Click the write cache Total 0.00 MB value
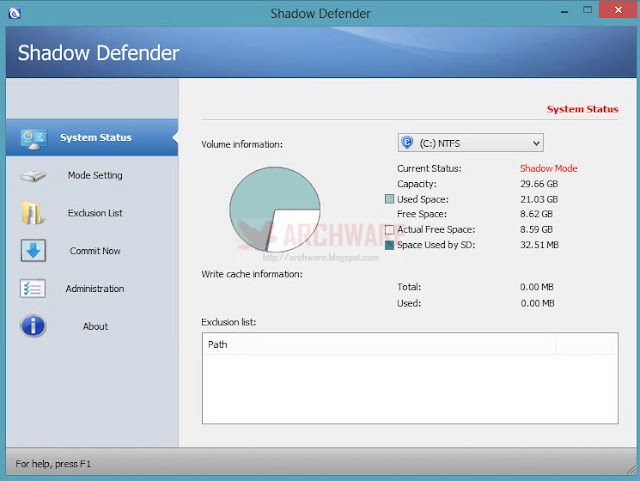Screen dimensions: 640x481 click(537, 287)
